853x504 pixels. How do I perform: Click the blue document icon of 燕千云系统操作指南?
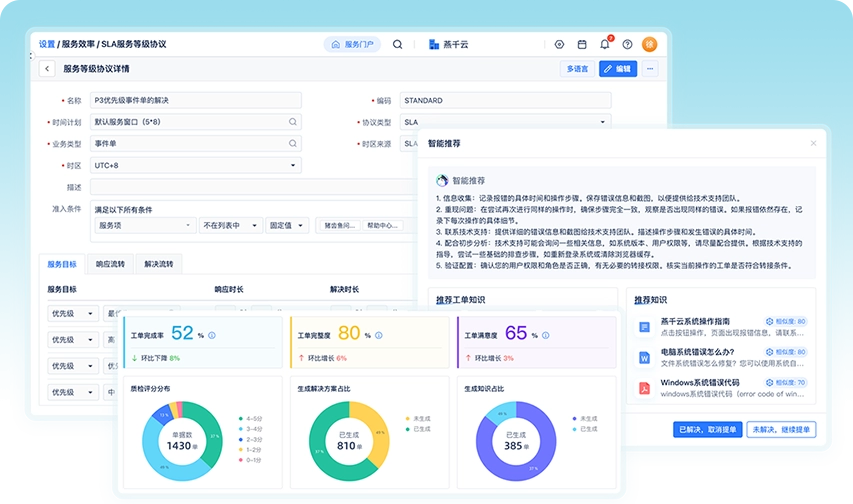(645, 327)
